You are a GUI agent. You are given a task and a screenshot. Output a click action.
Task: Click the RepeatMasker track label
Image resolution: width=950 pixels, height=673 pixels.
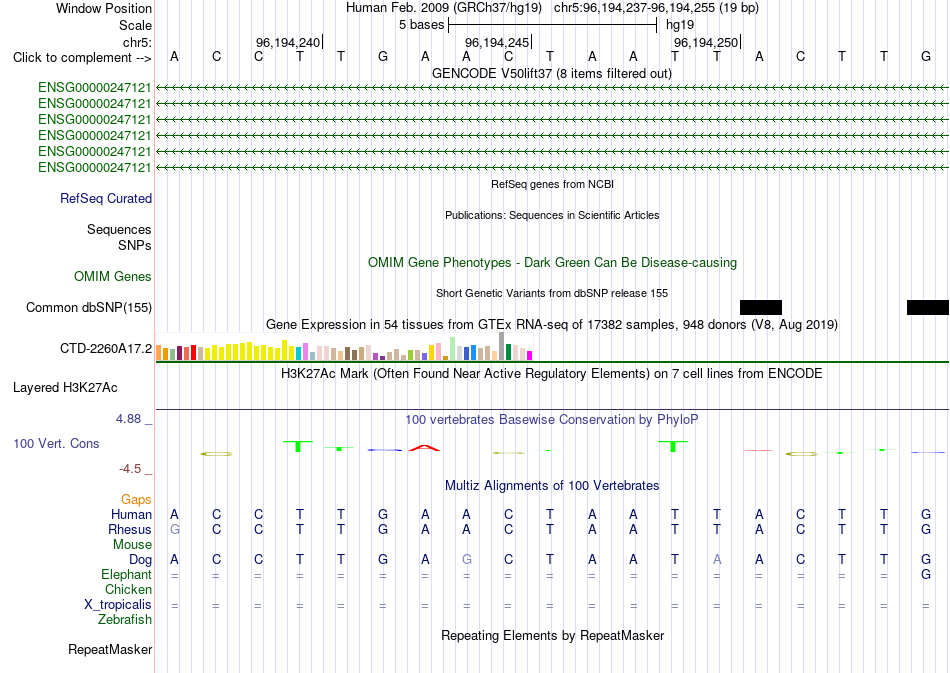pyautogui.click(x=110, y=649)
